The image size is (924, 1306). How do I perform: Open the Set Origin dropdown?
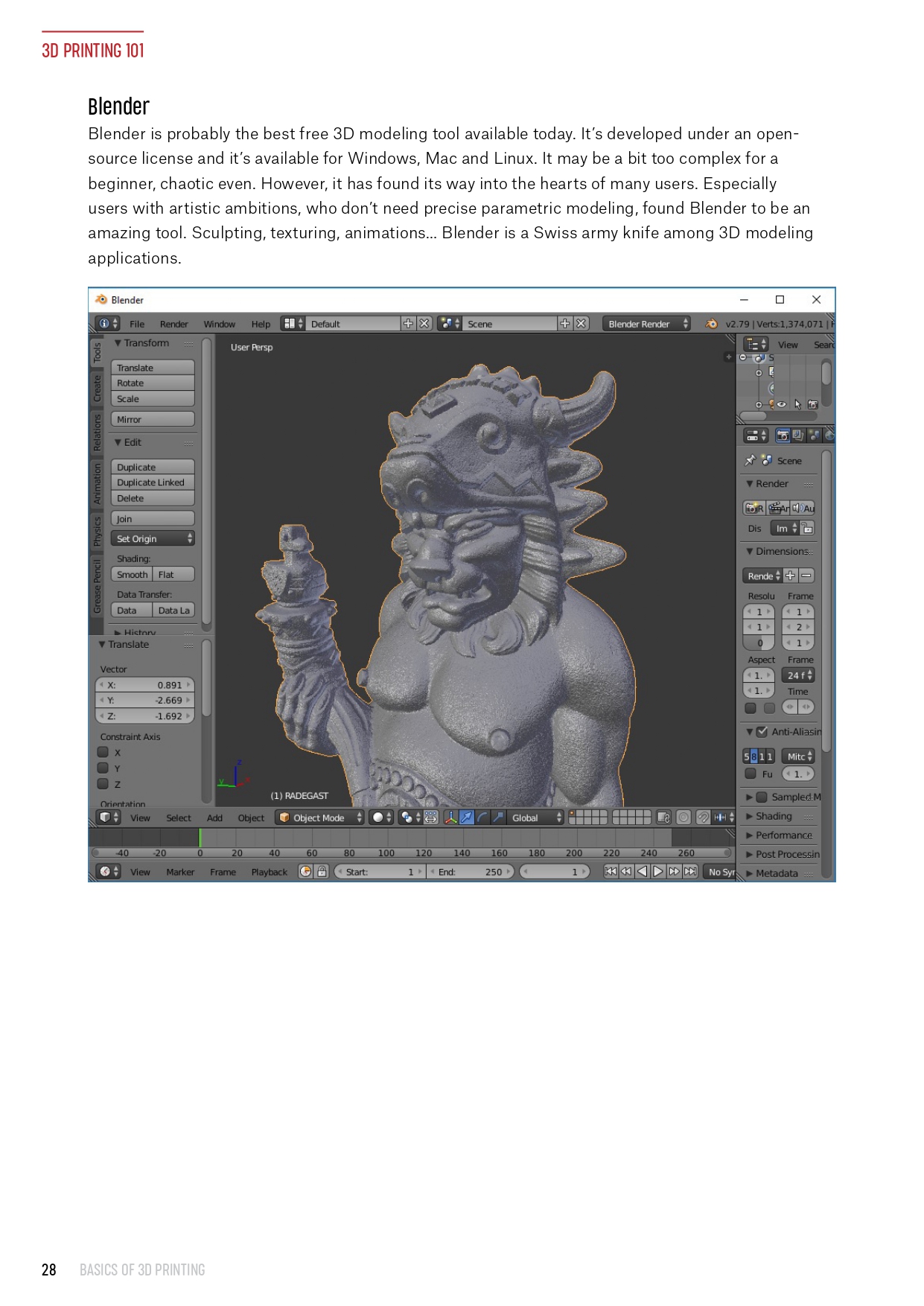153,538
